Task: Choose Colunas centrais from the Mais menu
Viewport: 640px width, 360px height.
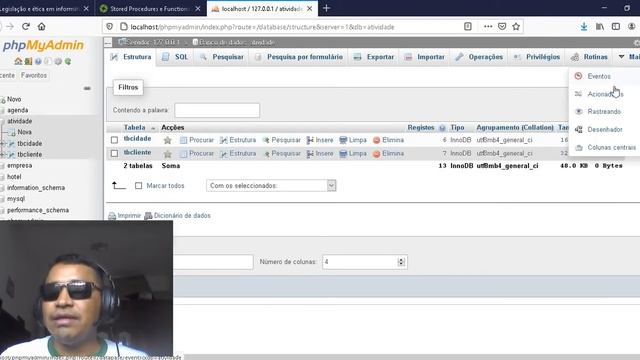Action: 611,148
